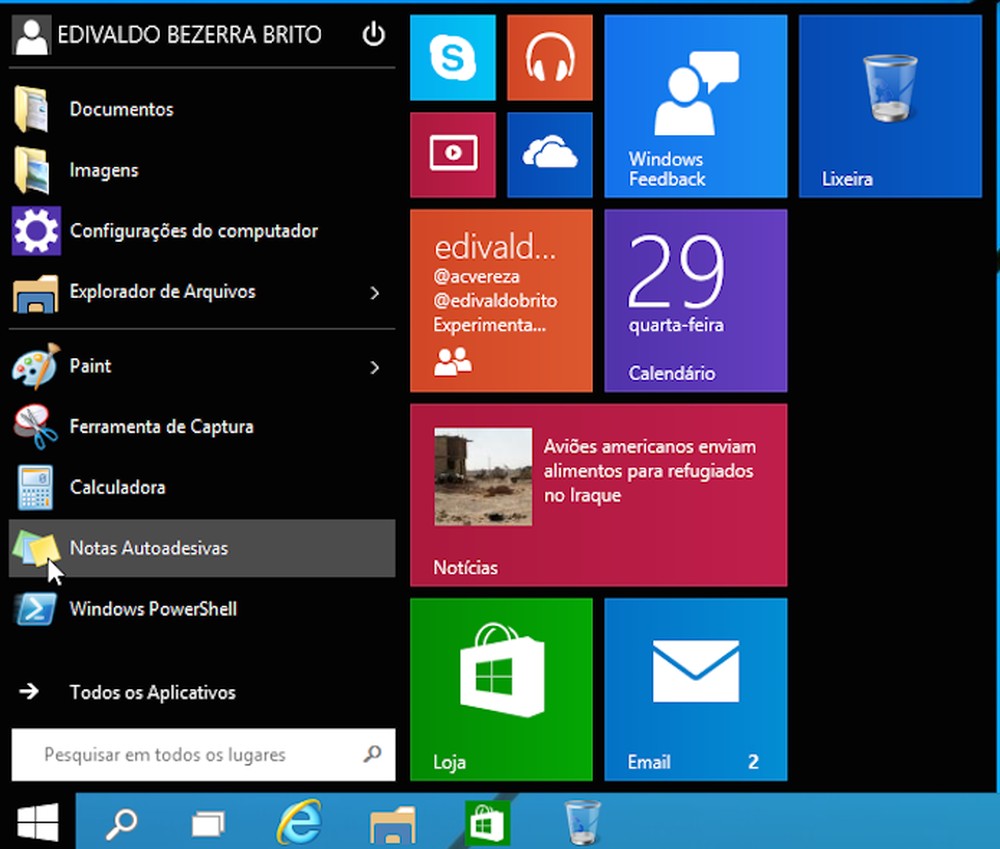Click the user account avatar
This screenshot has height=849, width=1000.
click(31, 35)
